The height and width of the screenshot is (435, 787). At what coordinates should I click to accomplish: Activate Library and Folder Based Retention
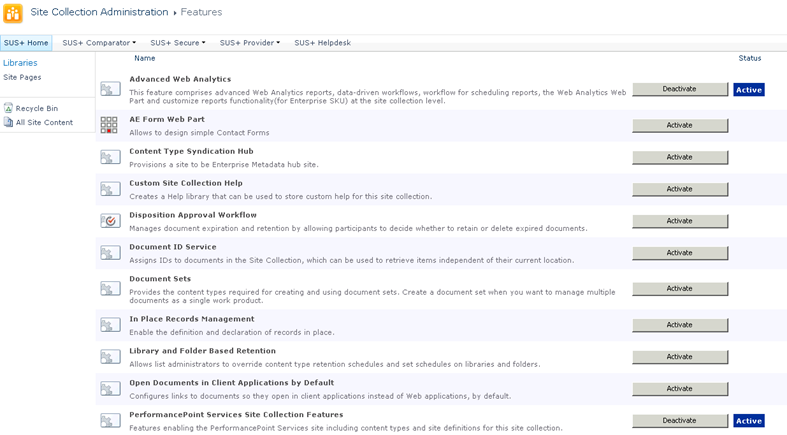[x=680, y=357]
